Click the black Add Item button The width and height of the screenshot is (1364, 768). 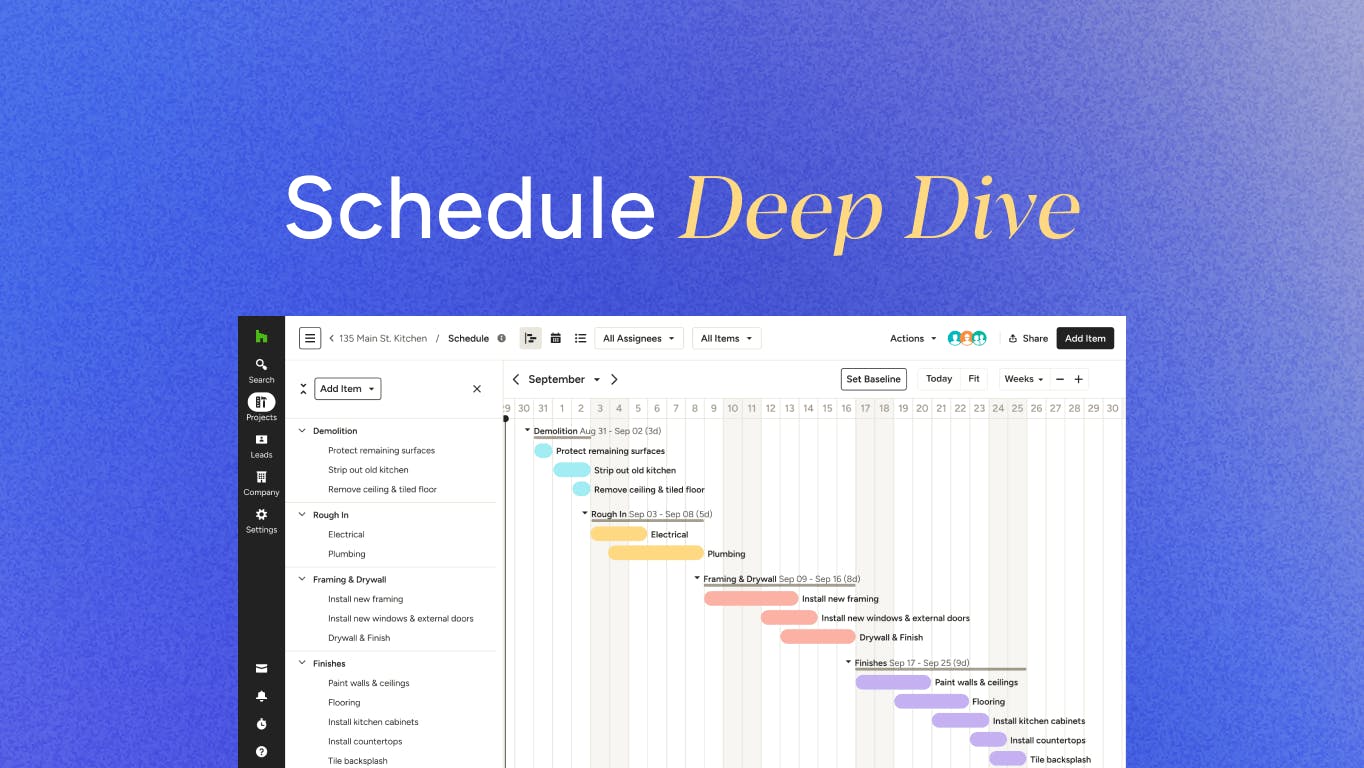[x=1085, y=338]
